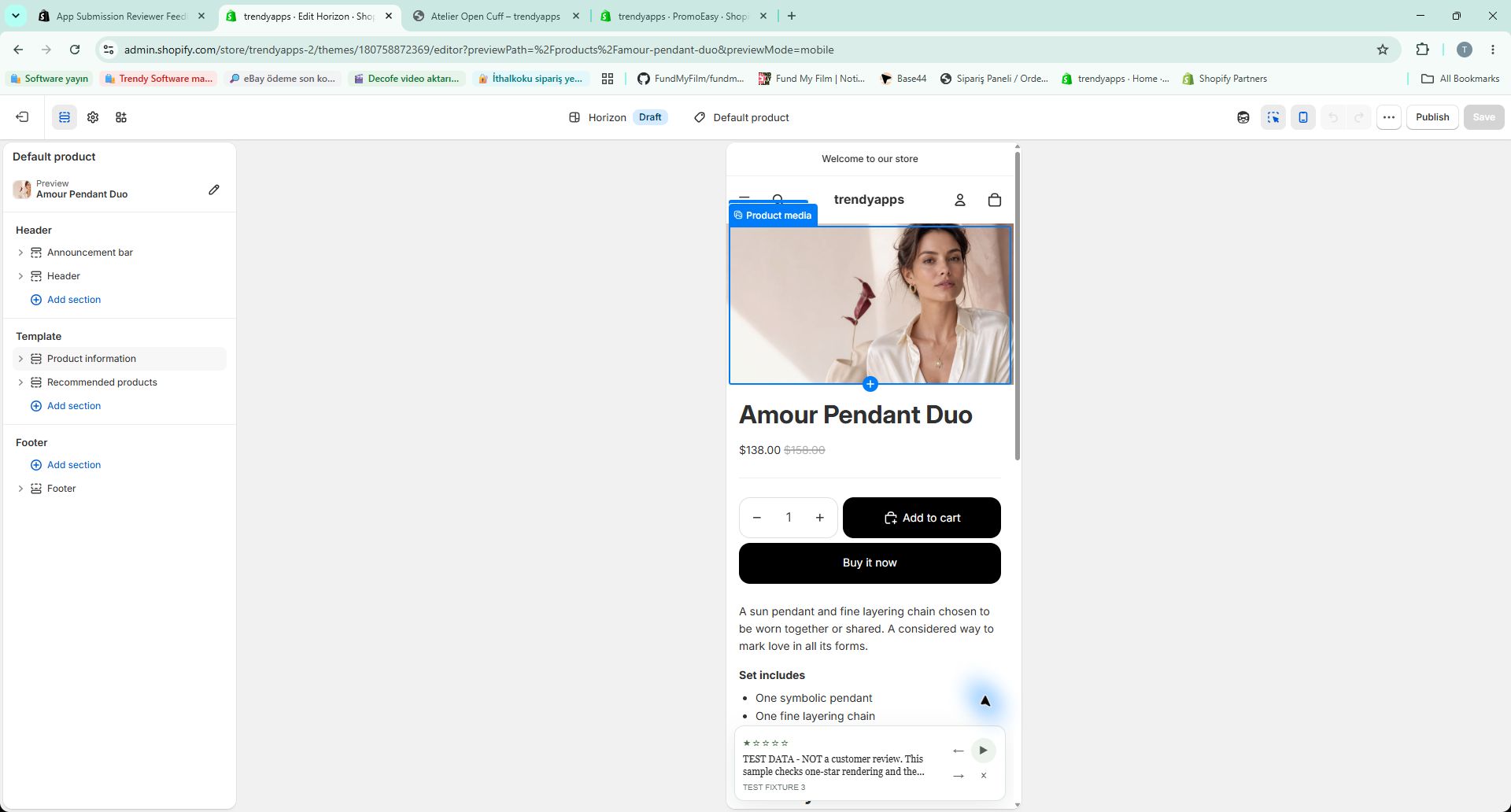The image size is (1511, 812).
Task: Toggle the mobile preview icon
Action: pyautogui.click(x=1303, y=117)
